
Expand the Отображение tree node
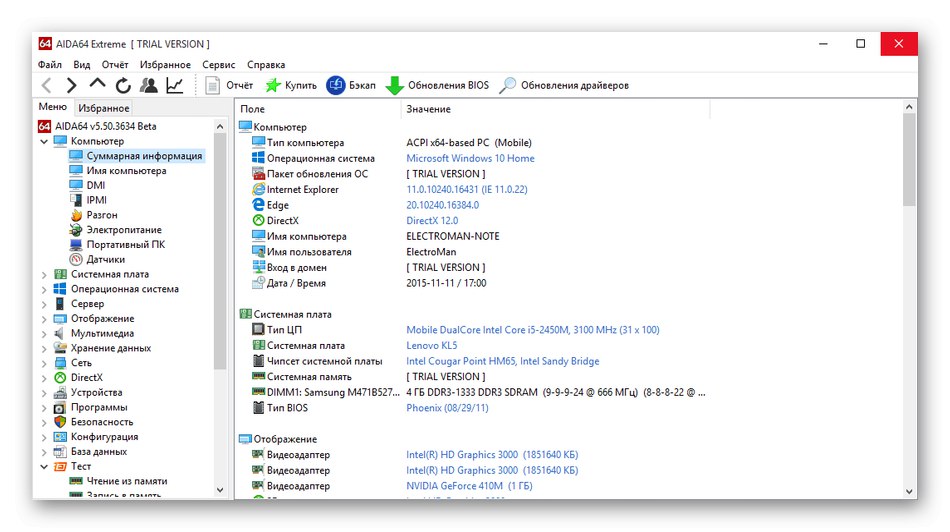(x=44, y=319)
